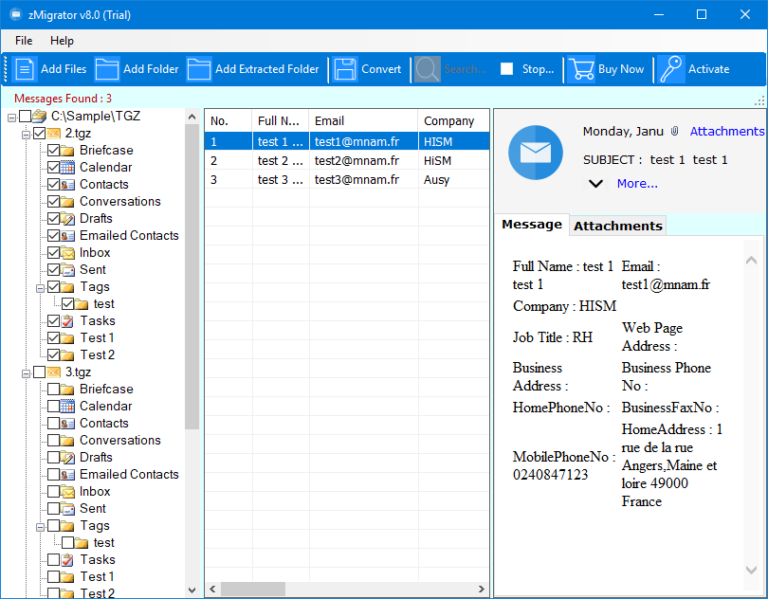Click the Convert floppy disk icon
The image size is (768, 599).
[x=345, y=69]
